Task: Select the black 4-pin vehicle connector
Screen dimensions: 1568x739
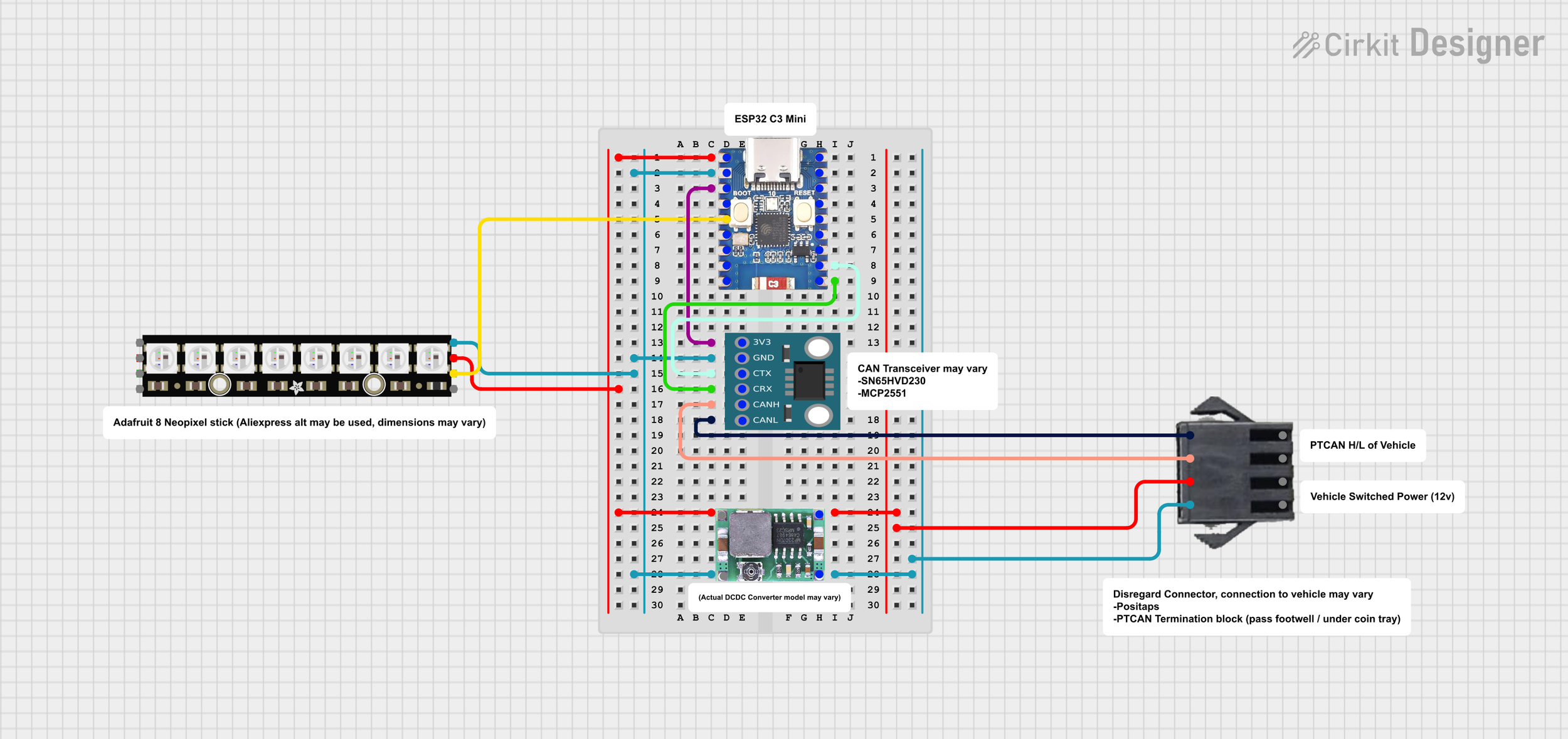Action: click(1235, 472)
